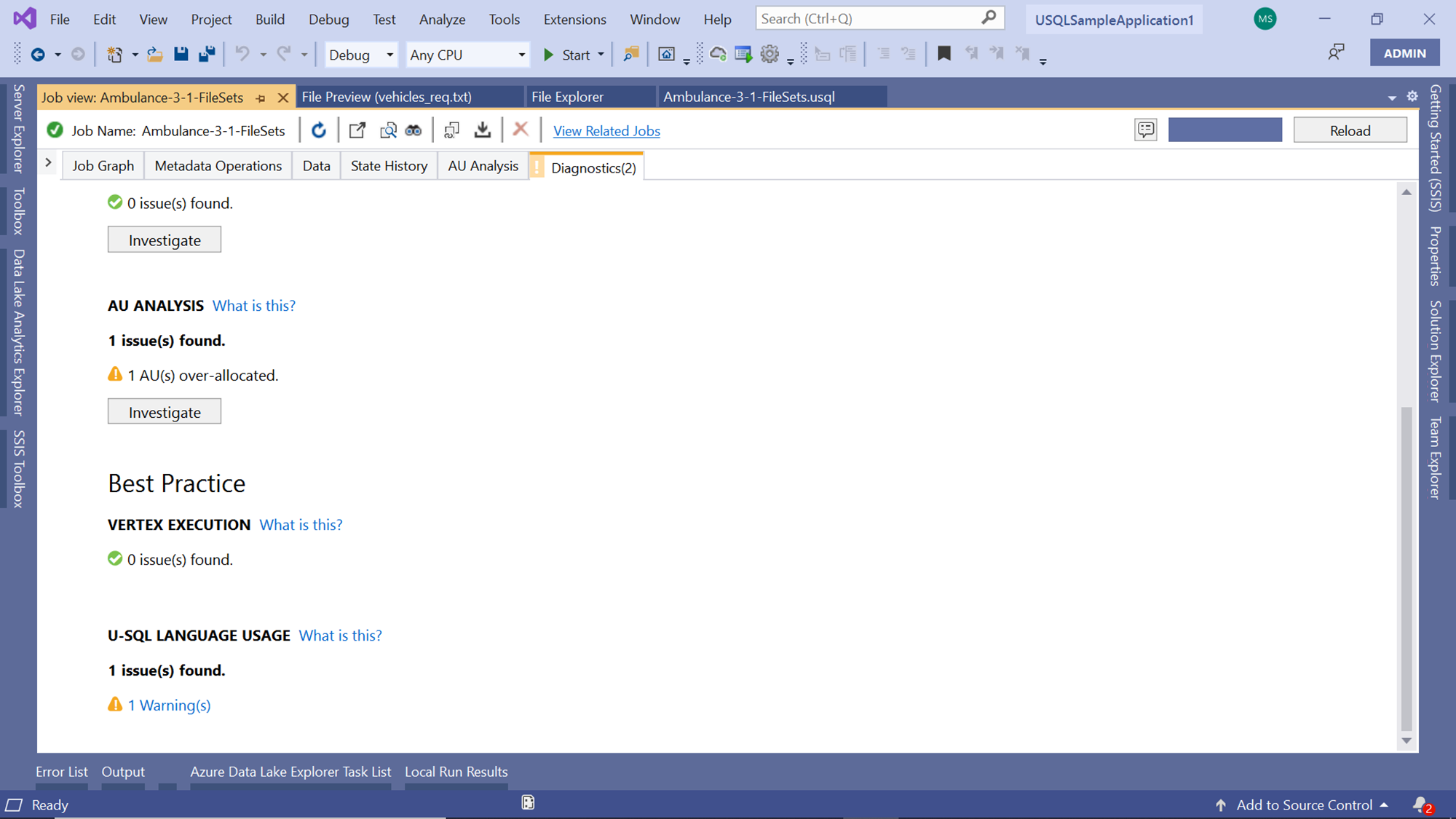Open the Extensions menu

[574, 19]
